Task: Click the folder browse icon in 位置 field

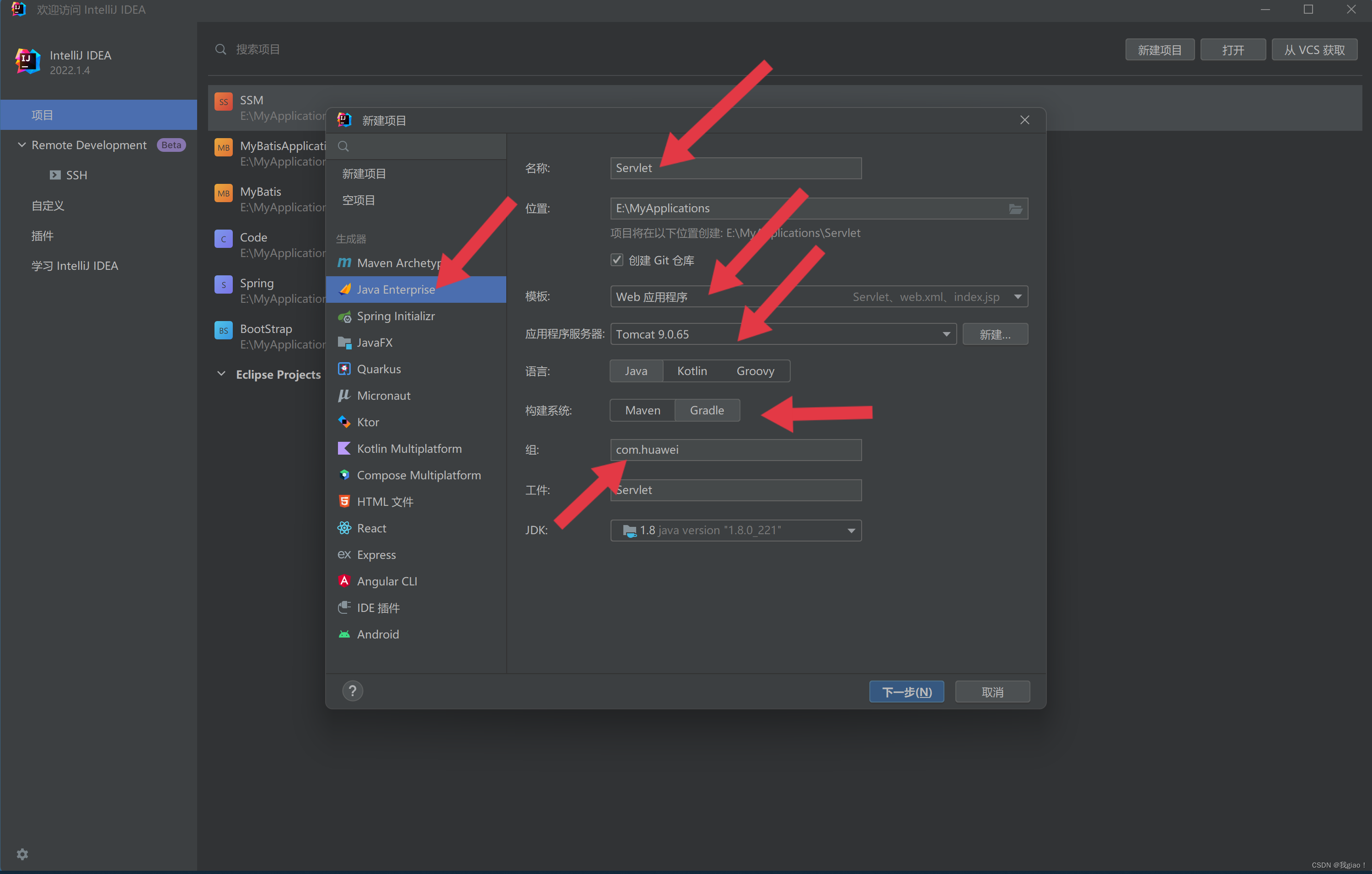Action: (x=1015, y=209)
